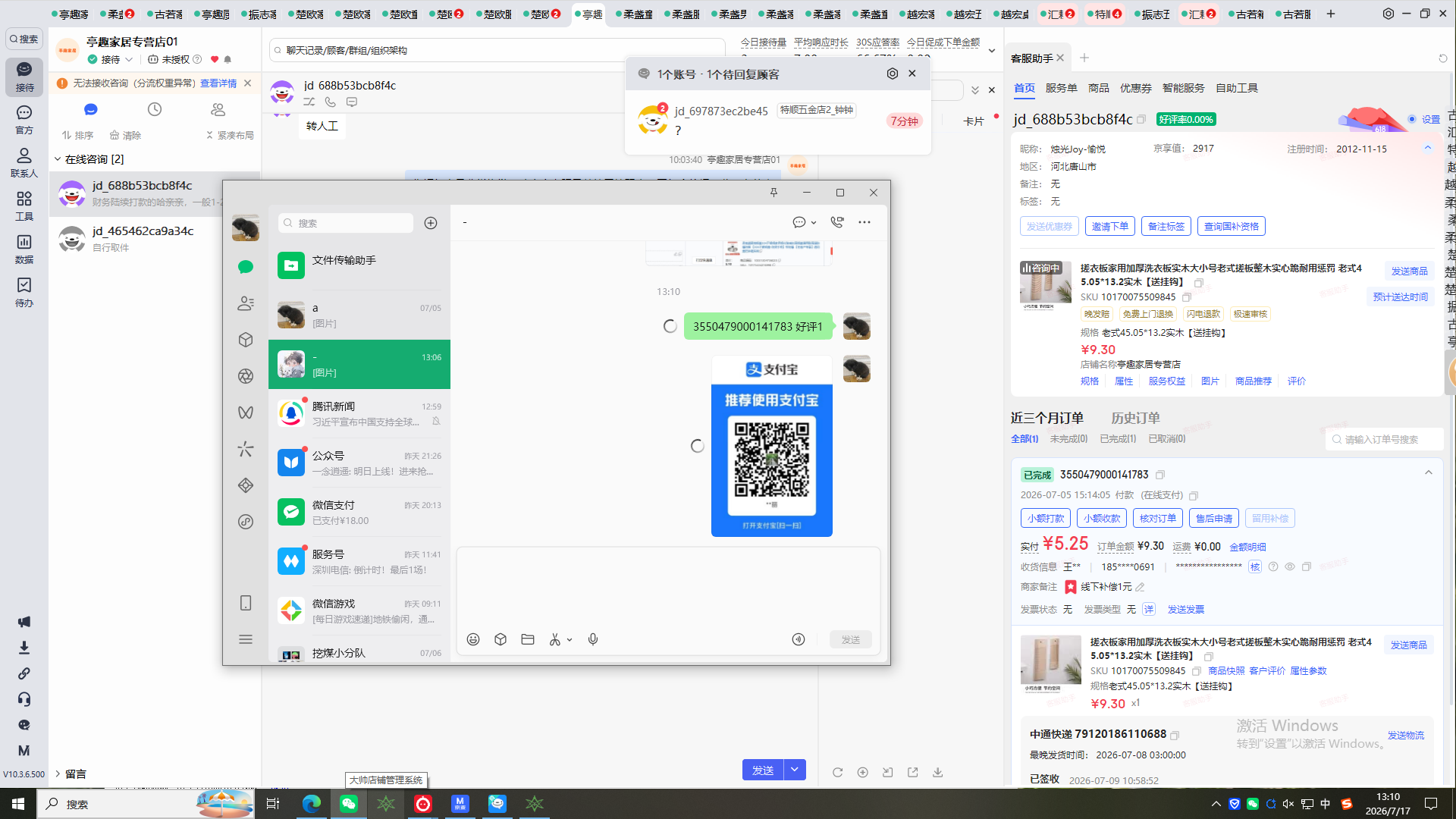1456x819 pixels.
Task: Open the dropdown arrow next to blue 发送 button
Action: click(795, 770)
